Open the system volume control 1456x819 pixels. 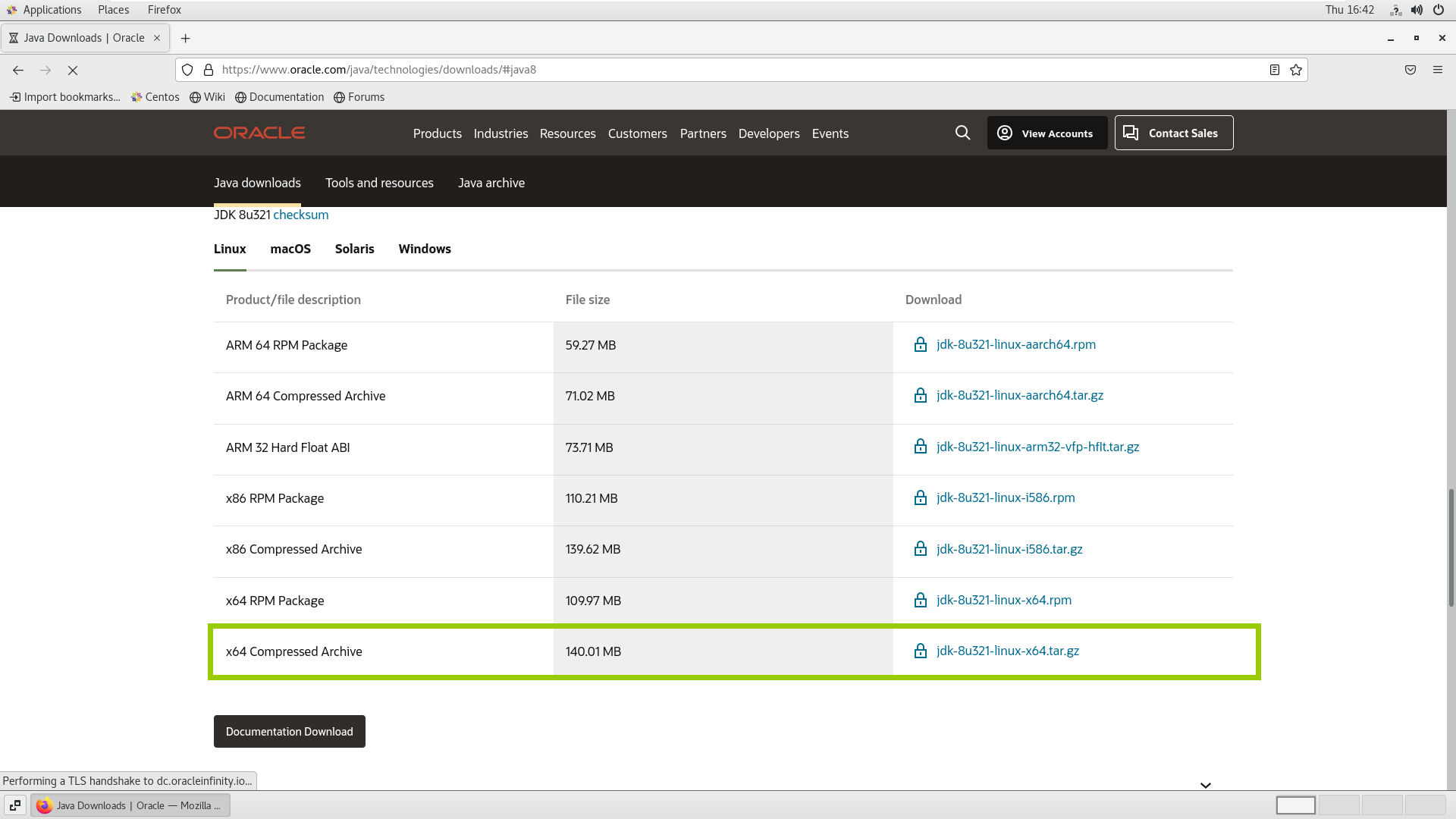coord(1417,10)
